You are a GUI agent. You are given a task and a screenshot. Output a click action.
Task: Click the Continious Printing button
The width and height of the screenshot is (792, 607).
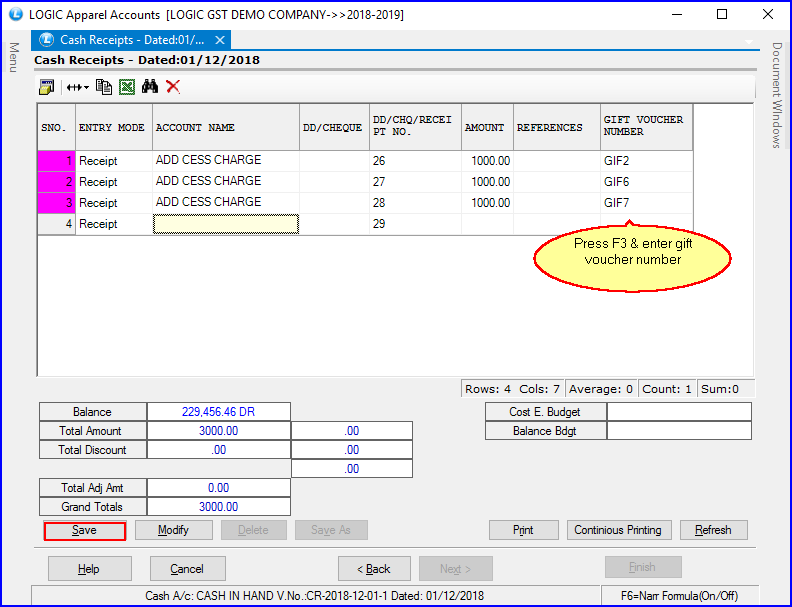(x=619, y=530)
